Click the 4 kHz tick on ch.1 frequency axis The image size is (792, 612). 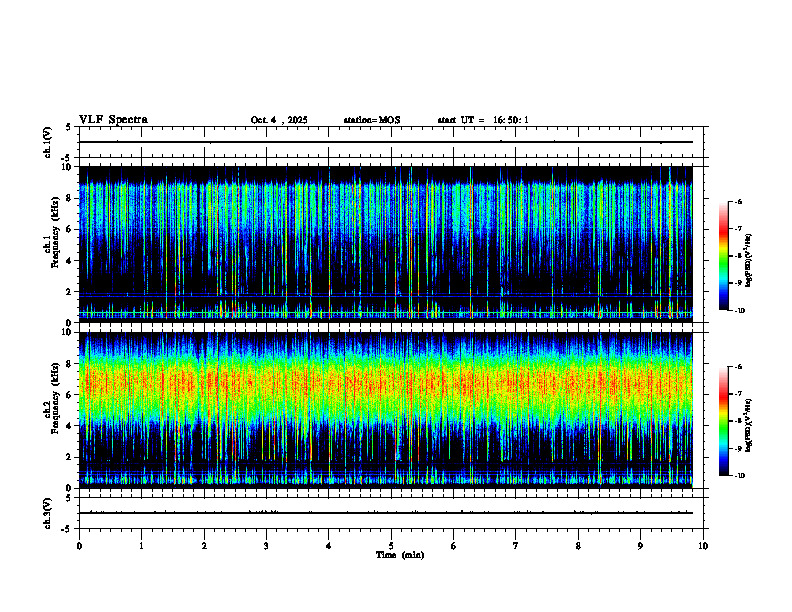[x=70, y=261]
